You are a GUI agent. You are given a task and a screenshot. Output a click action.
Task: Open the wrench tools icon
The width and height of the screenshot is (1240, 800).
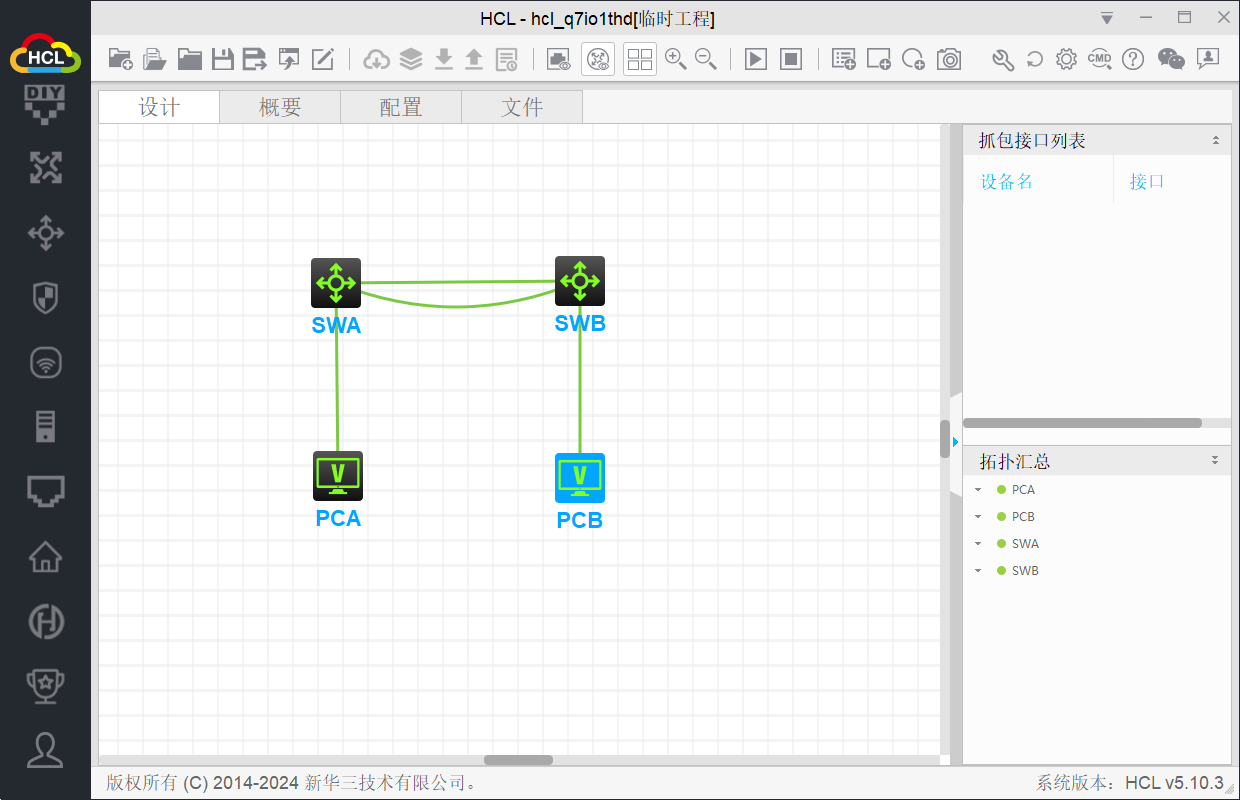(x=1003, y=59)
